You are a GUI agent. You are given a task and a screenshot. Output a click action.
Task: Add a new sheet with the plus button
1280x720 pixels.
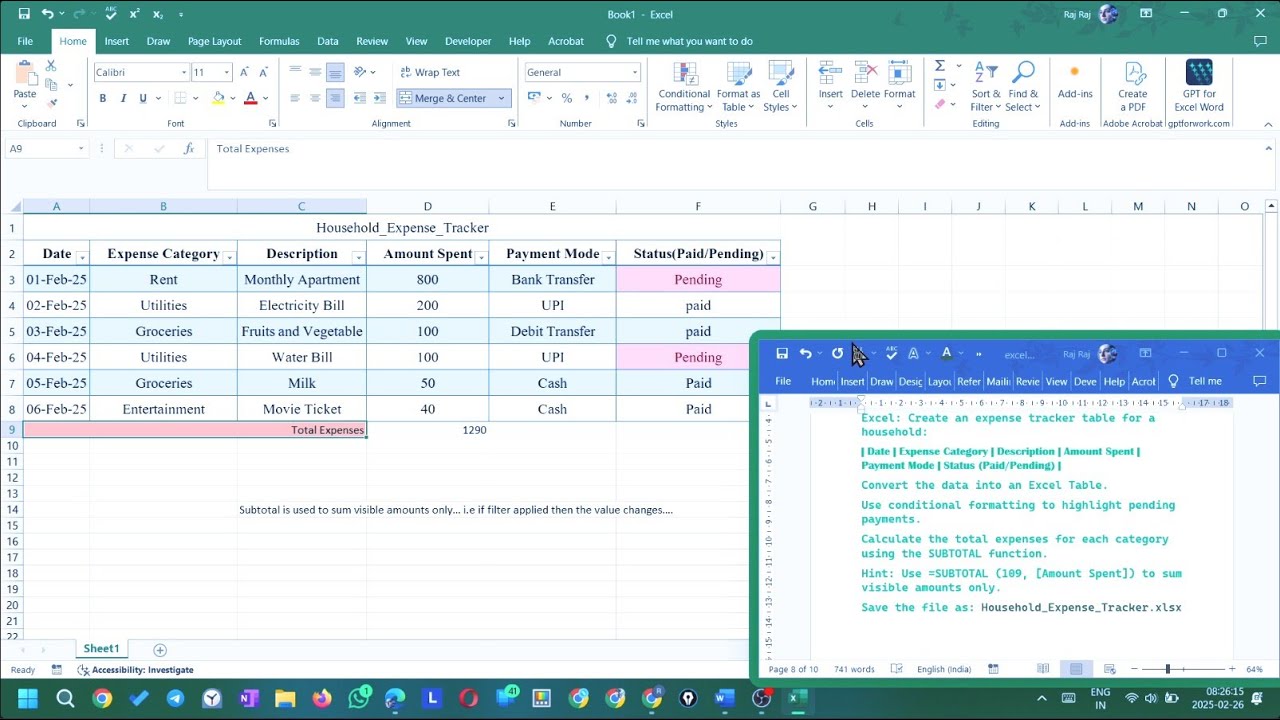tap(159, 650)
